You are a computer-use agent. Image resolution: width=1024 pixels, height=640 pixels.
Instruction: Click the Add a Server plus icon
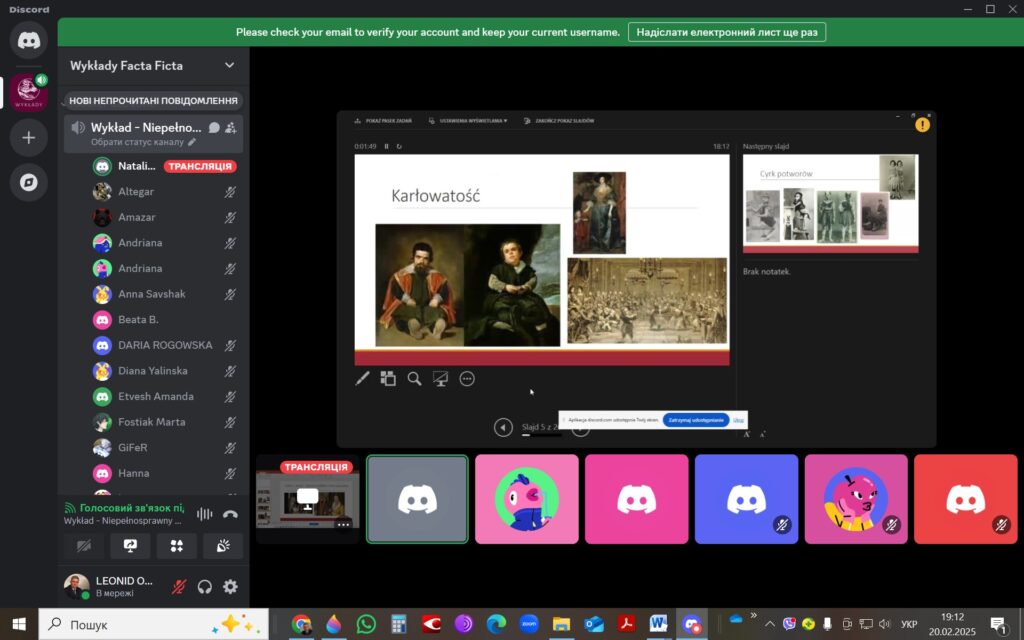[28, 138]
